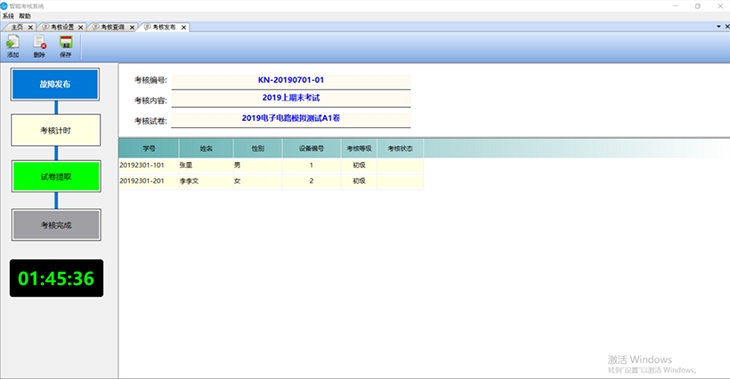
Task: Click the green 试卷提取 button
Action: (56, 176)
